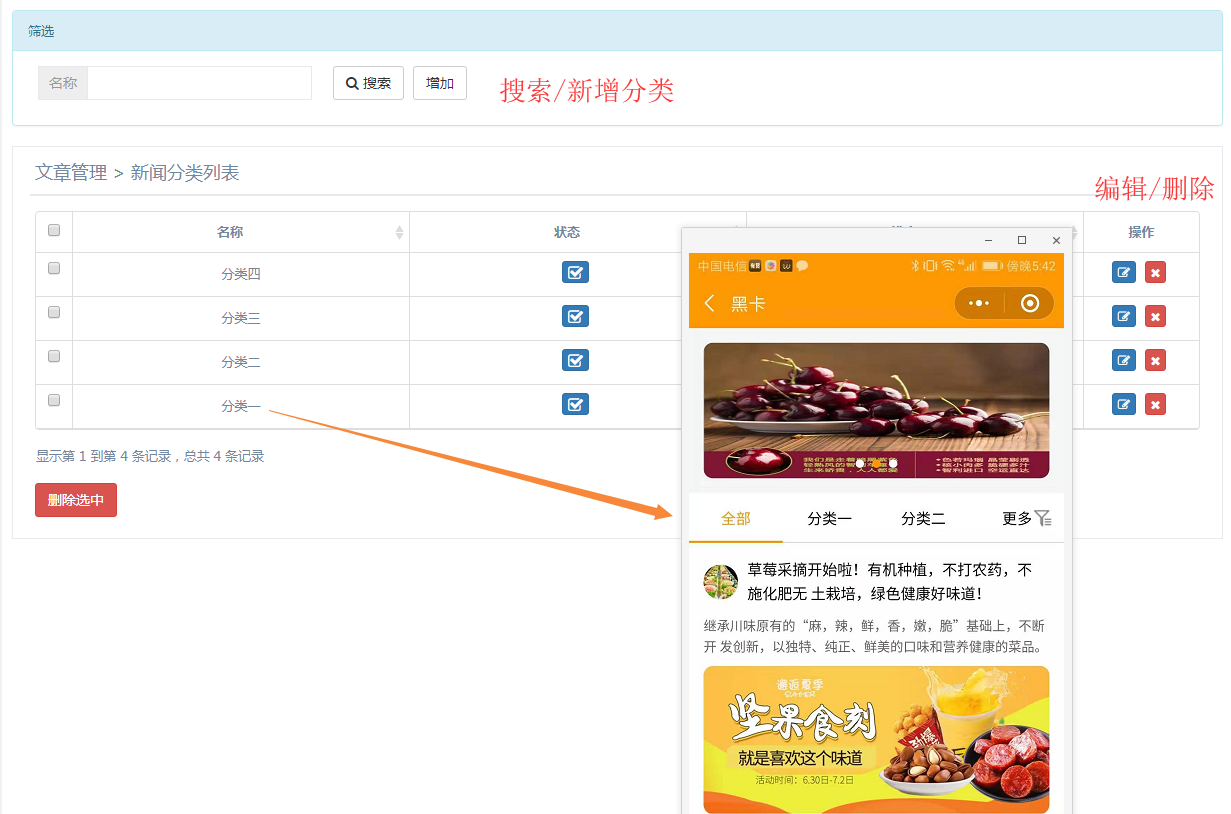Select the 分类一 tab in phone preview
This screenshot has width=1231, height=814.
click(829, 518)
